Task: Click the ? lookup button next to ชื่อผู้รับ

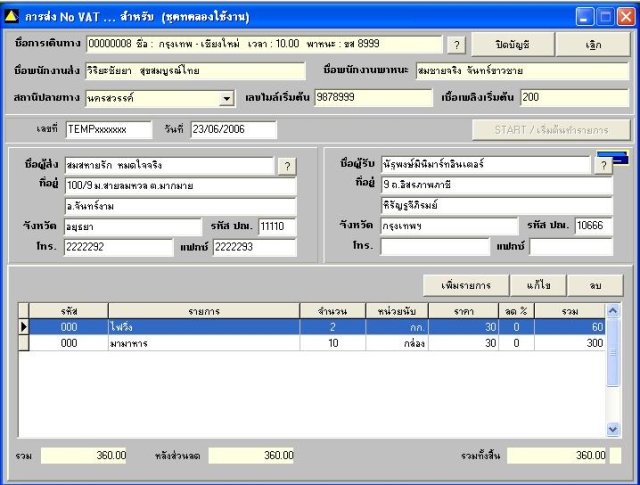Action: [603, 166]
